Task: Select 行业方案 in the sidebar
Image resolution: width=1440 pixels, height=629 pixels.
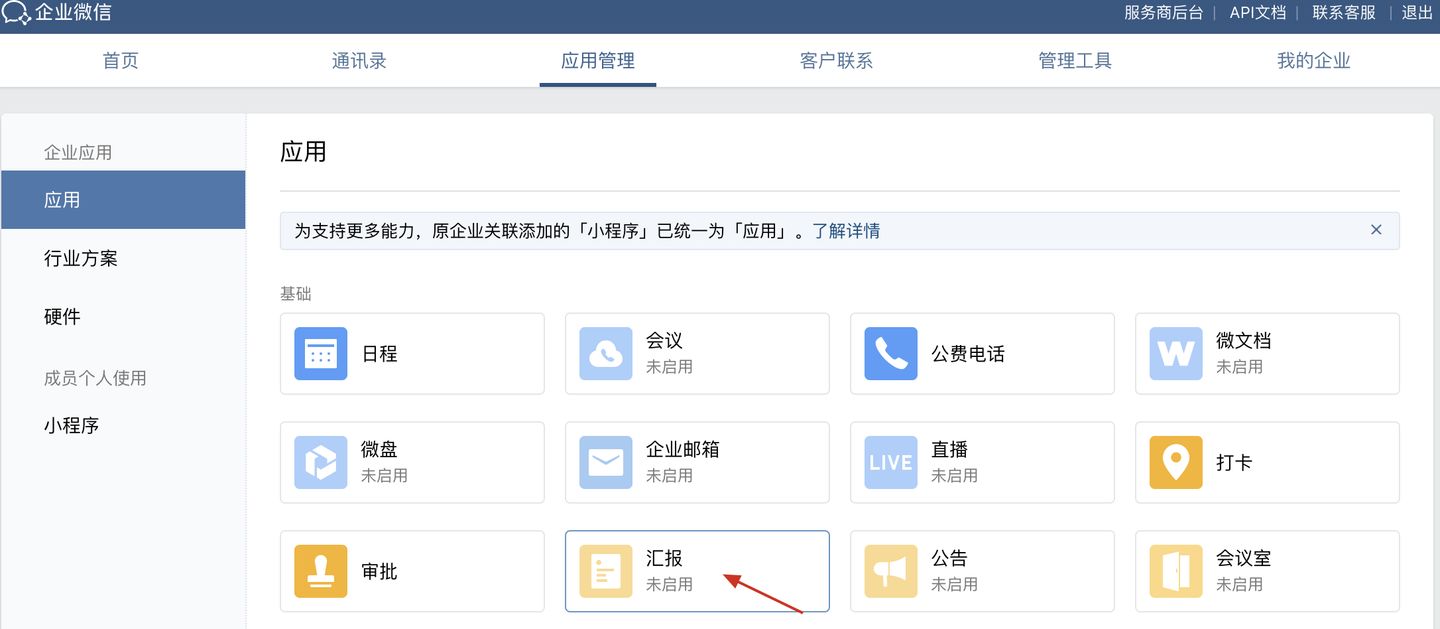Action: 81,259
